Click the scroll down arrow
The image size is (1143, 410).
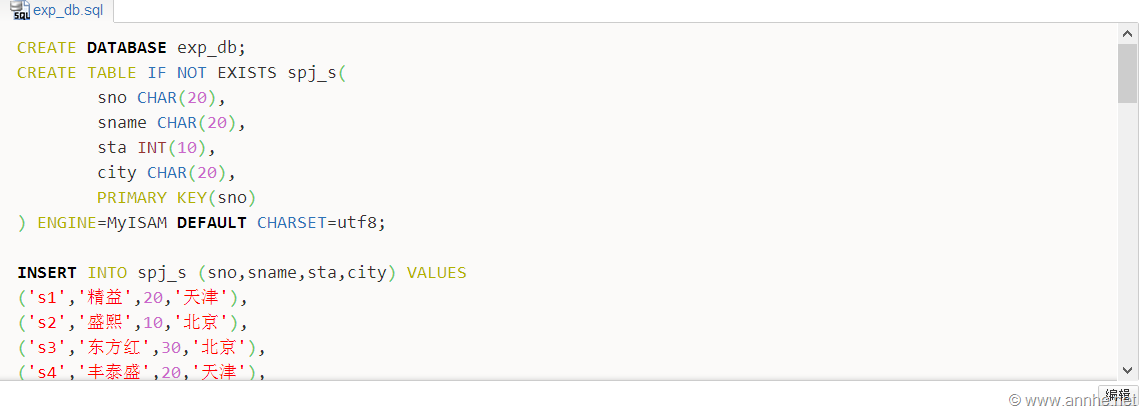pos(1127,369)
